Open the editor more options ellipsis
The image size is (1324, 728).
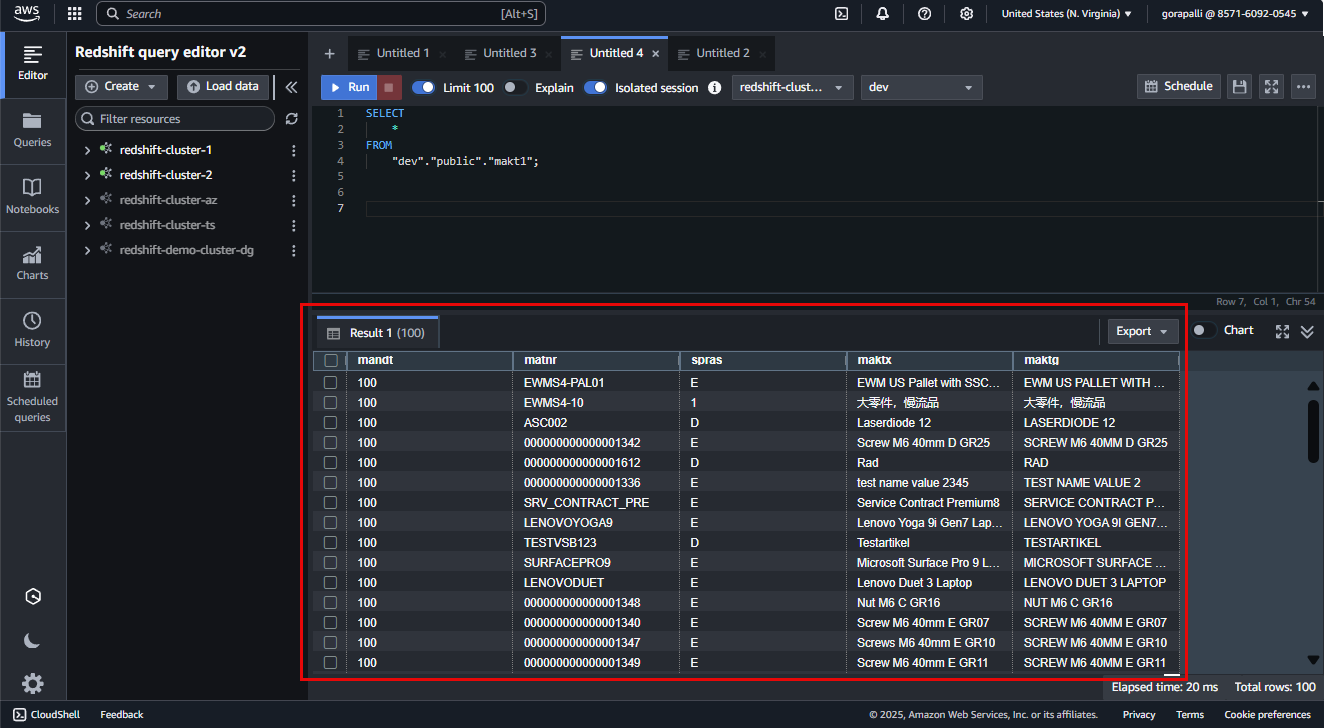click(1303, 87)
